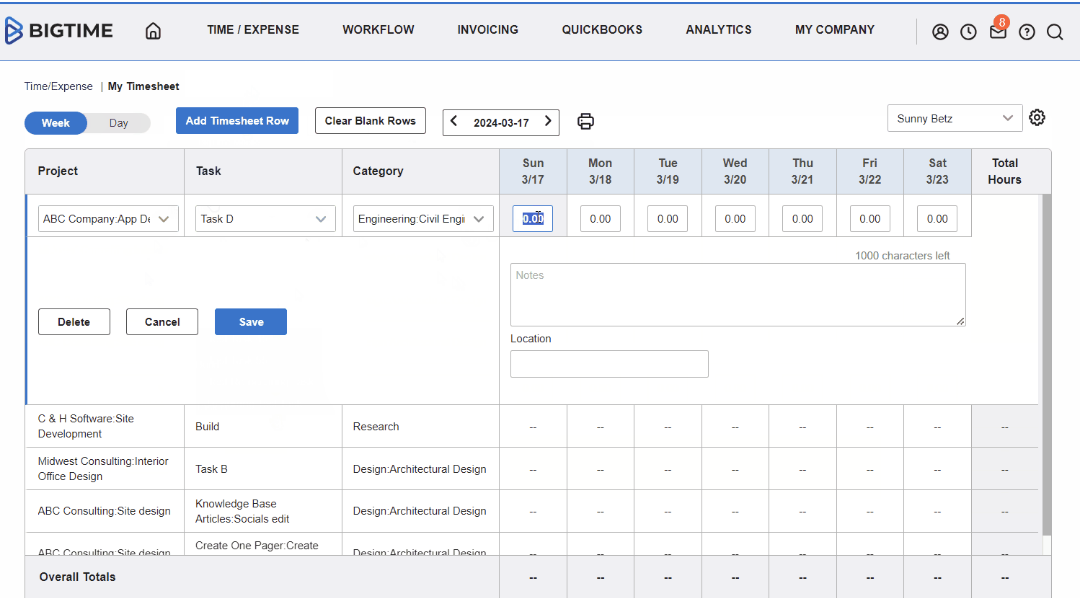
Task: Open the search magnifier icon
Action: pos(1055,32)
